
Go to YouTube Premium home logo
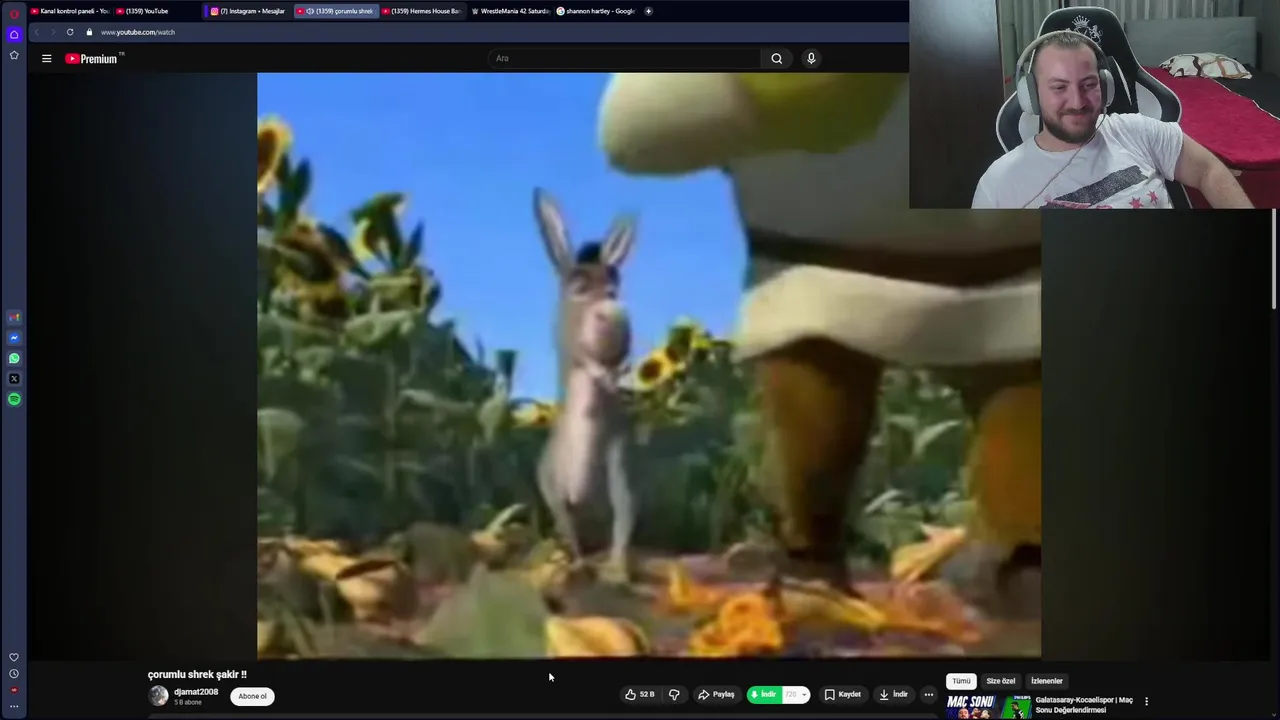coord(92,58)
